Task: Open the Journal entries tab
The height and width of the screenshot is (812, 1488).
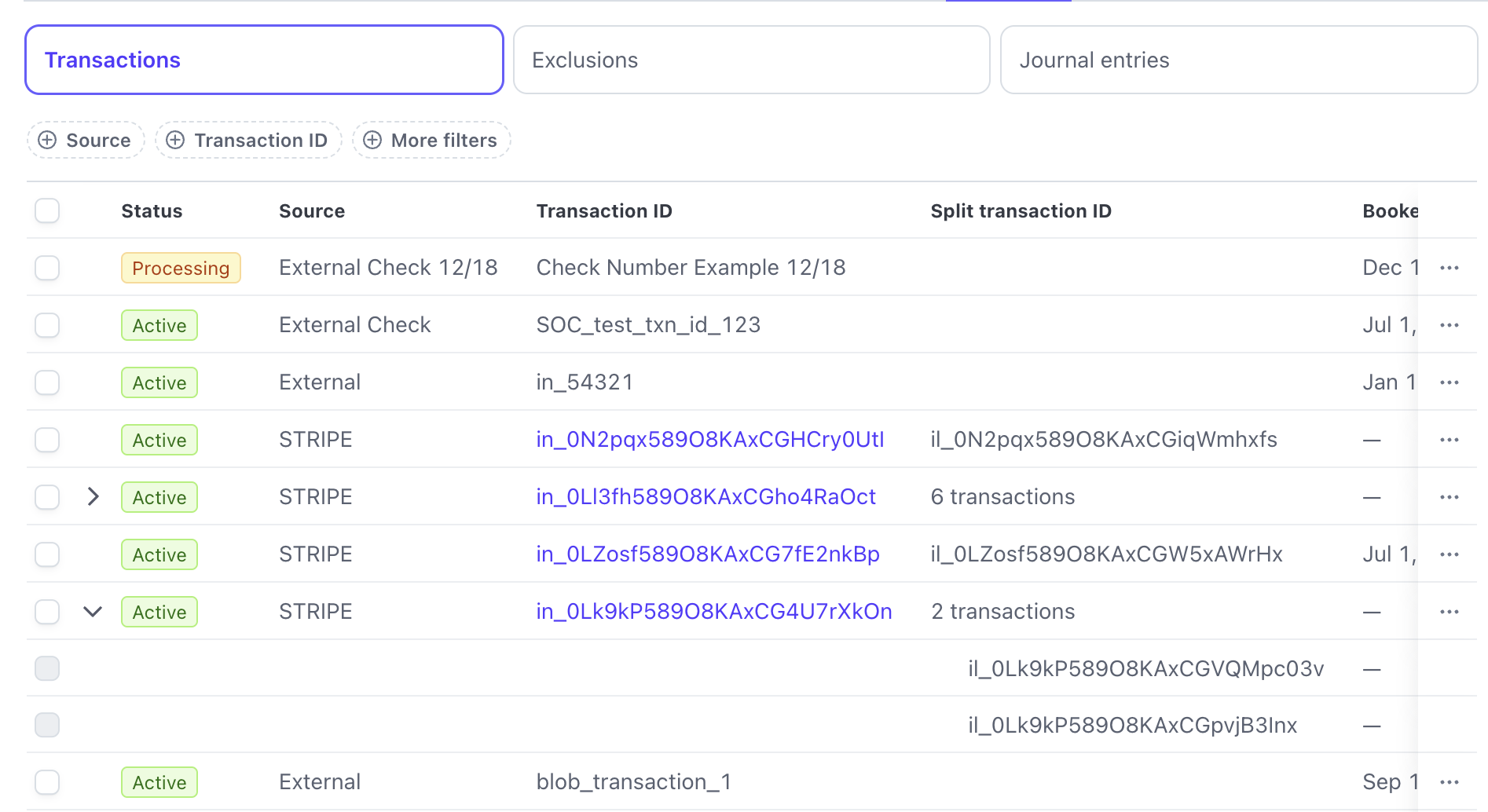Action: pos(1238,60)
